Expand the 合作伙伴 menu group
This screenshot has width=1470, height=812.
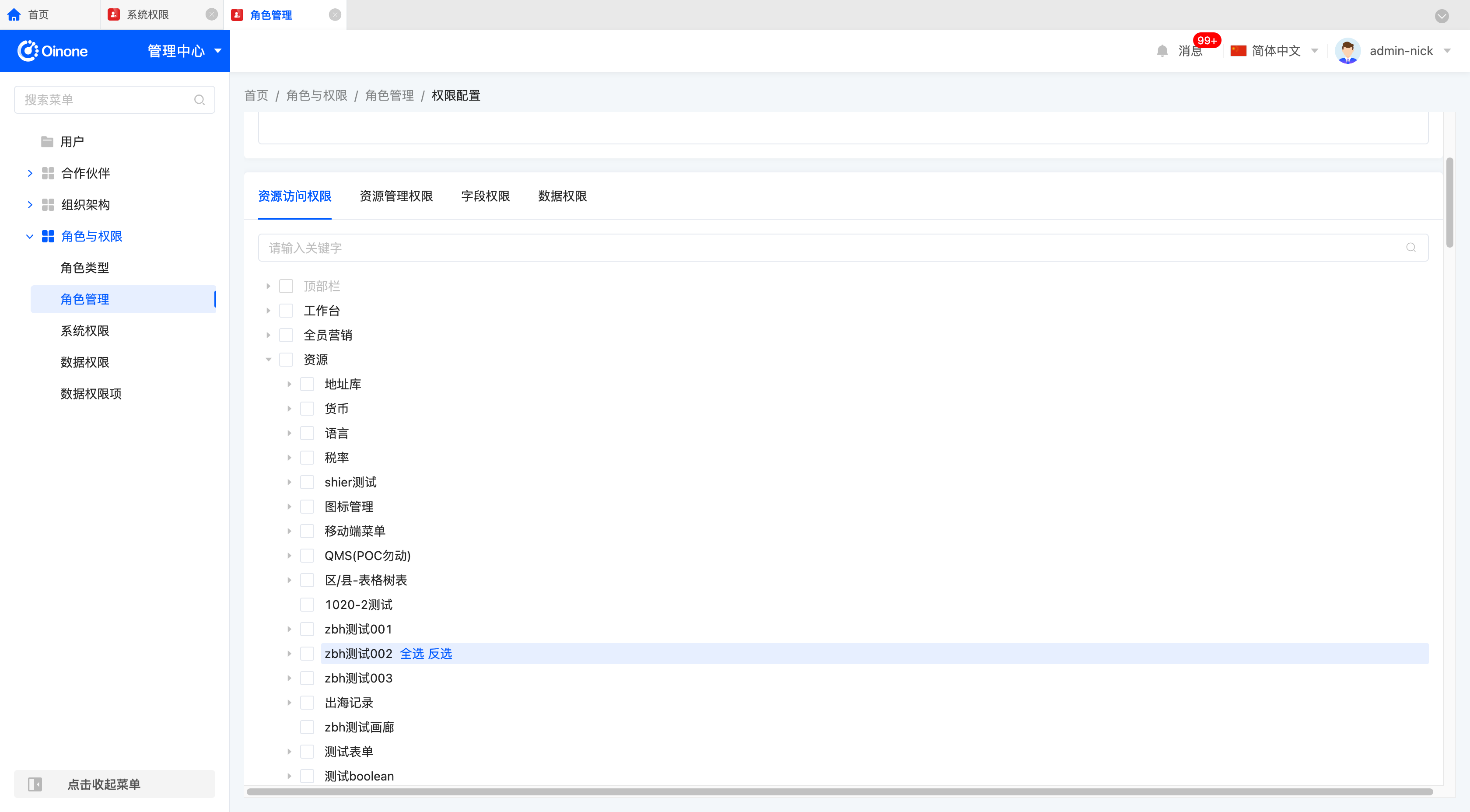pyautogui.click(x=30, y=173)
